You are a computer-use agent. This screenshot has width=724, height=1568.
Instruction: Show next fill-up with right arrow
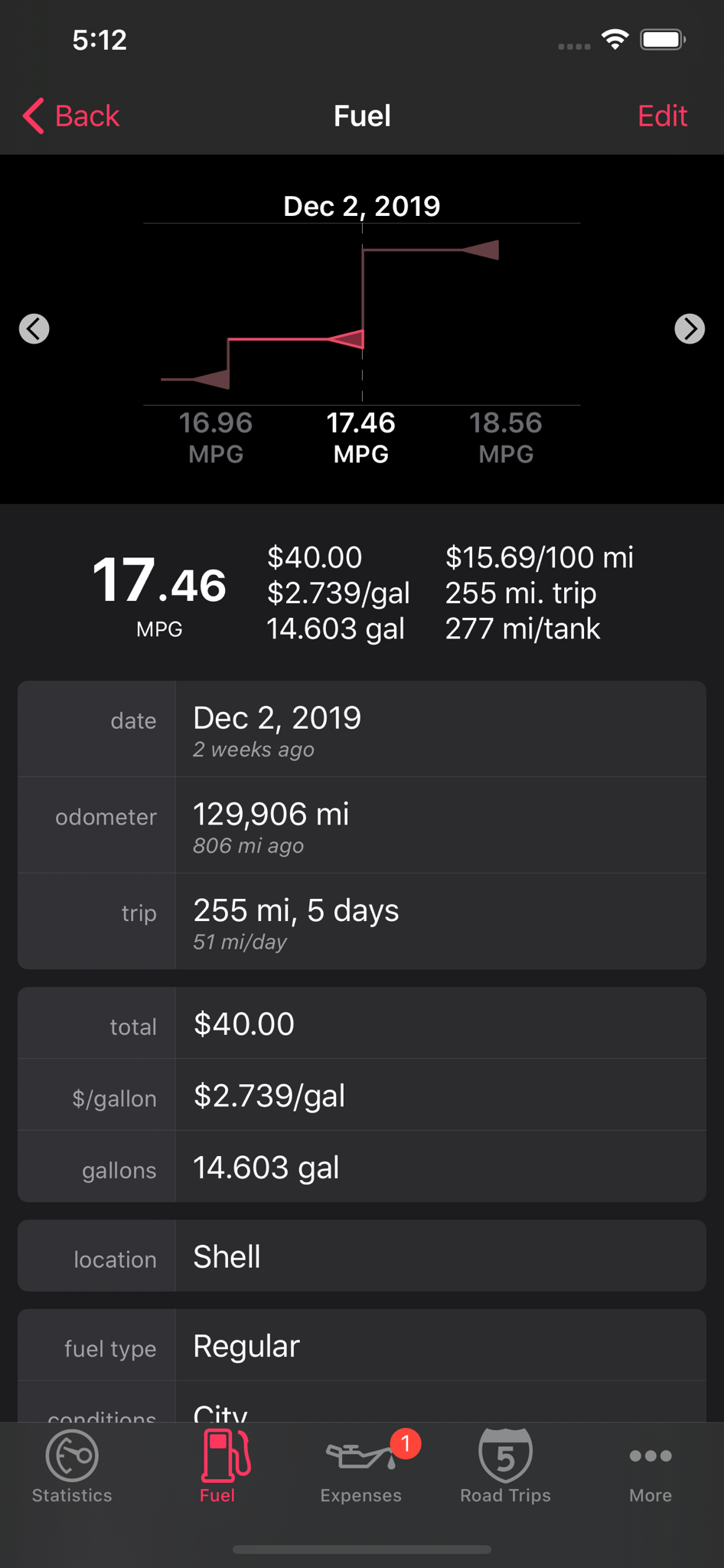(x=690, y=328)
